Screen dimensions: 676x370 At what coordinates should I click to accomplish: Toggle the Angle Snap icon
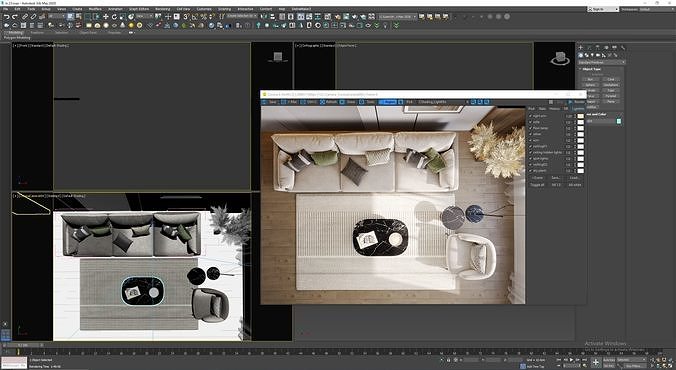[x=194, y=16]
